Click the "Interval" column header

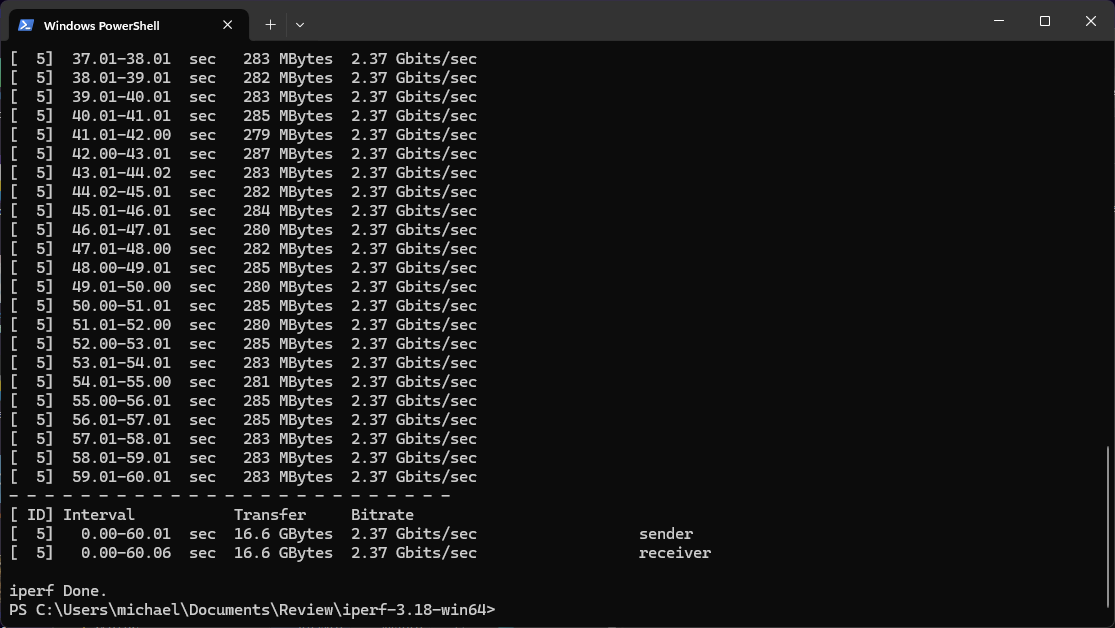point(99,515)
